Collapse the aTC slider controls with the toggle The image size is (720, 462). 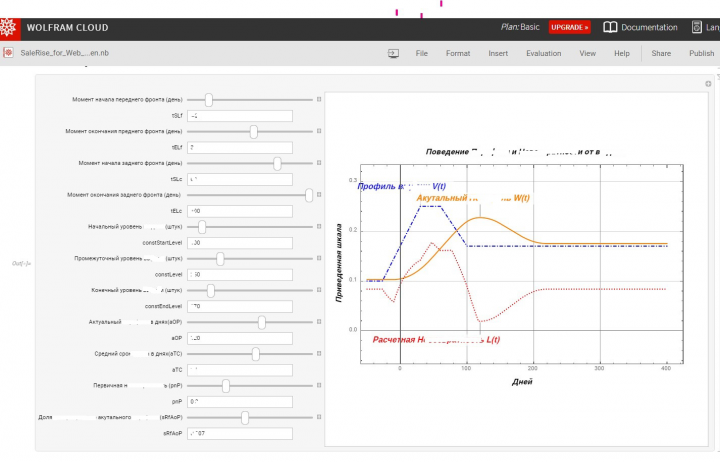tap(319, 354)
